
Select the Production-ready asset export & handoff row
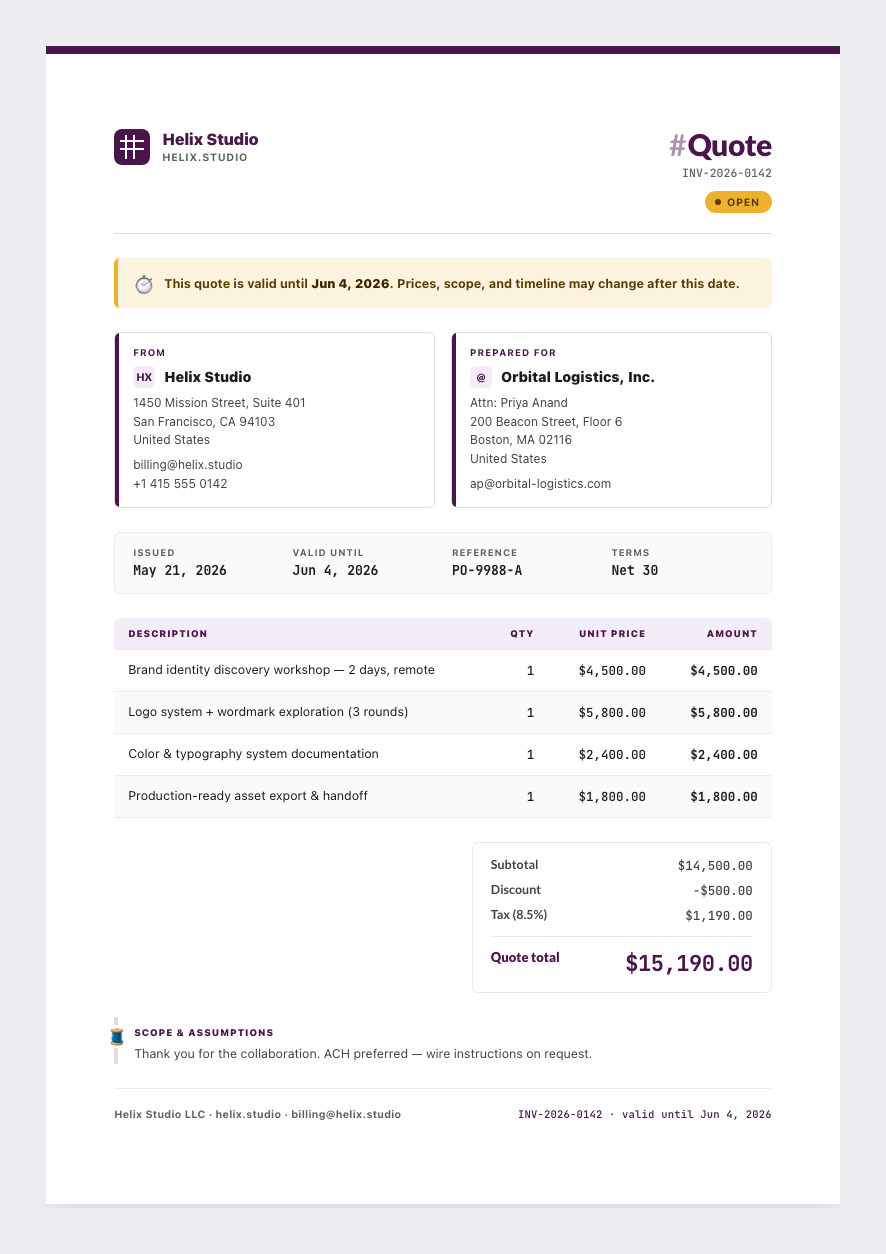click(443, 797)
